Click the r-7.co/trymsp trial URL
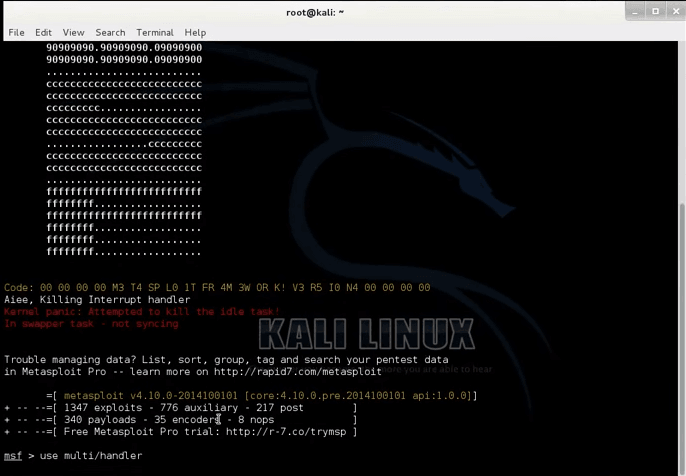Screen dimensions: 686x476 [286, 432]
